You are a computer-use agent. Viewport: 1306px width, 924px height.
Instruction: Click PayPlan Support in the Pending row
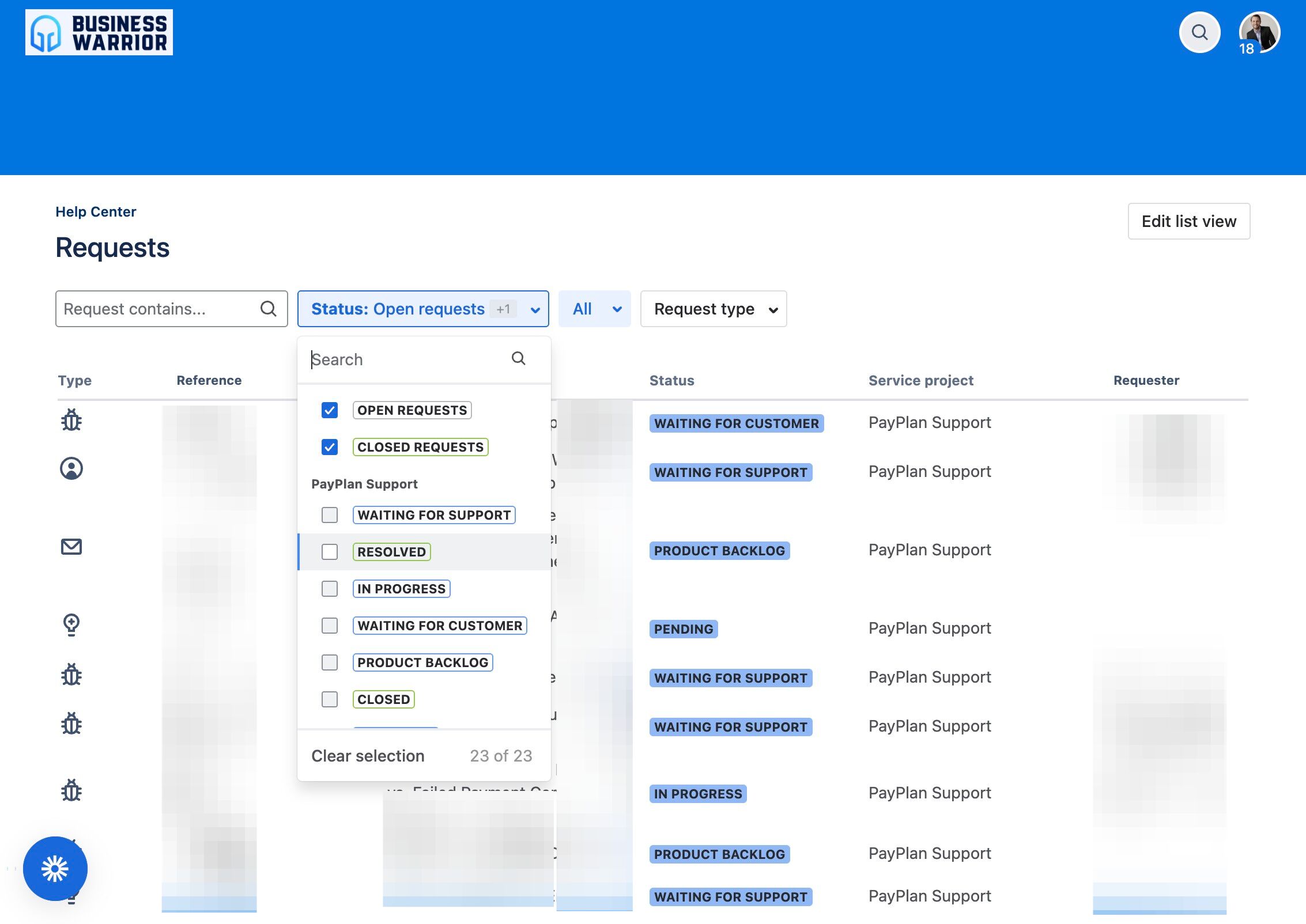point(930,628)
